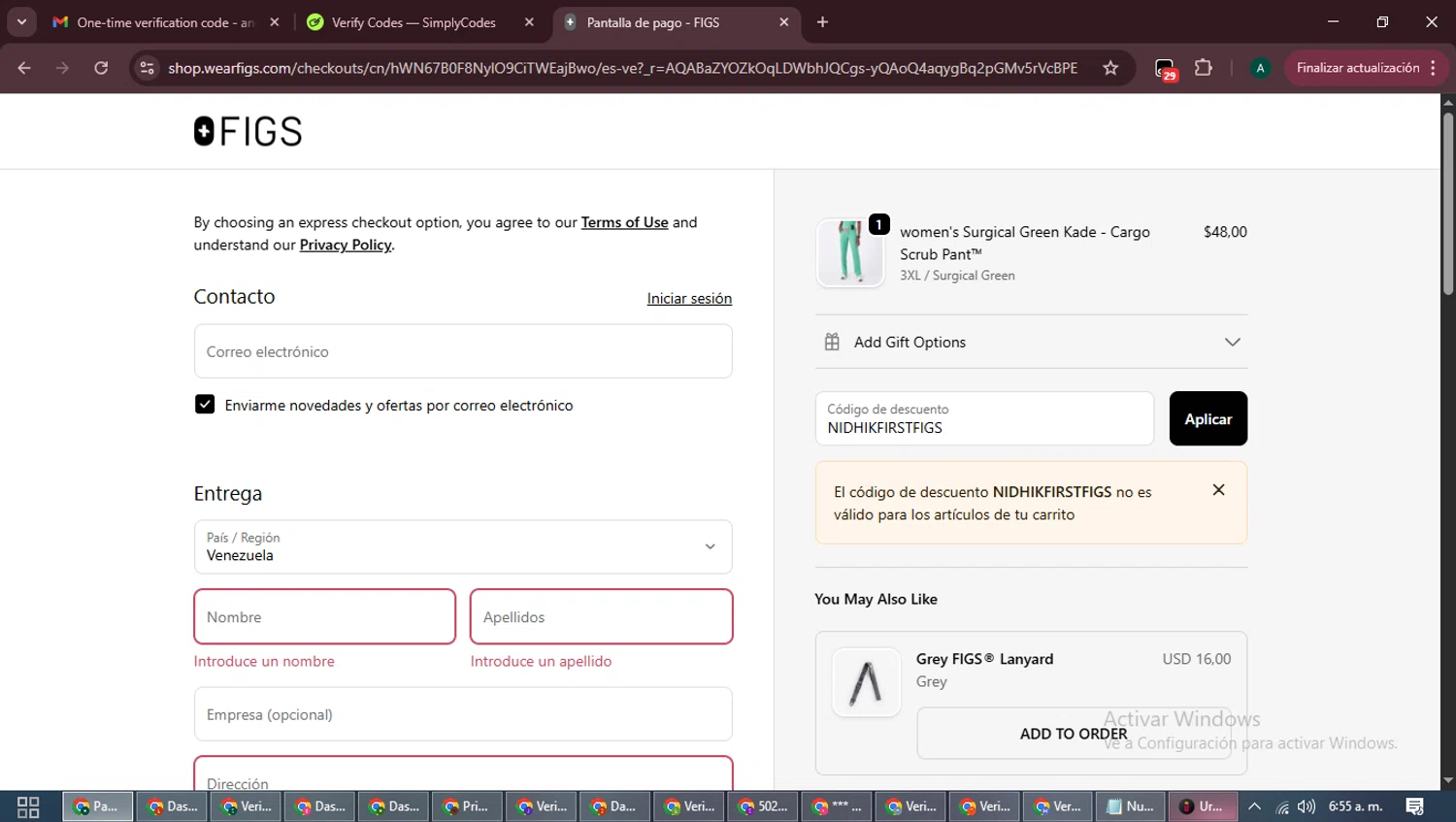Click the volume icon in system tray
Image resolution: width=1456 pixels, height=822 pixels.
click(1307, 806)
